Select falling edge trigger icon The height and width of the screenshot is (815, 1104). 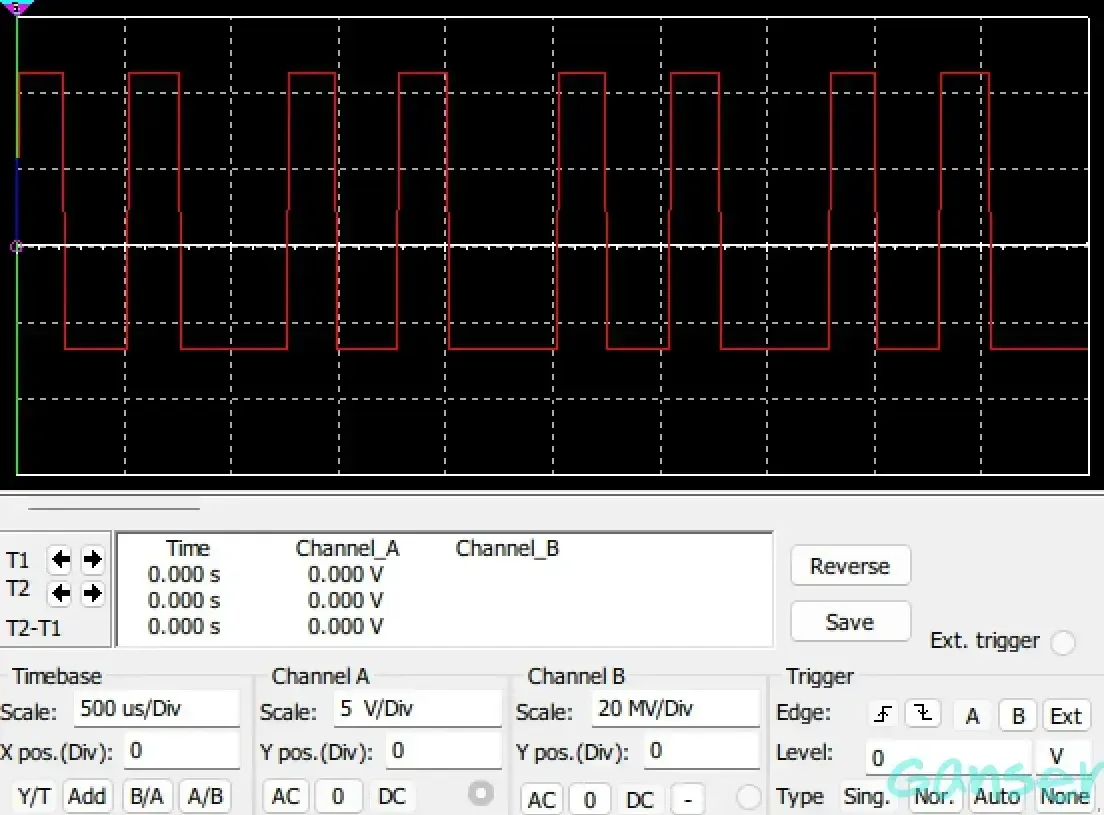pyautogui.click(x=924, y=714)
